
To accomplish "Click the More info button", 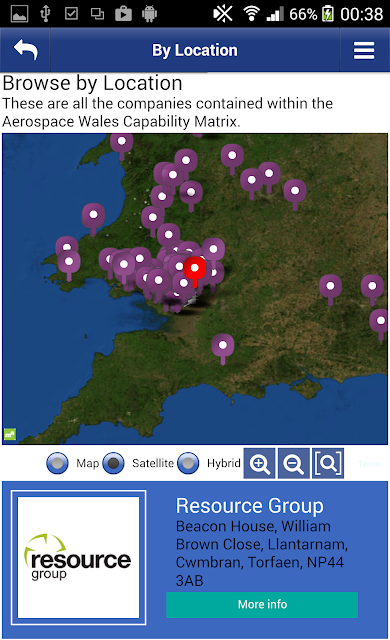I will pos(262,604).
